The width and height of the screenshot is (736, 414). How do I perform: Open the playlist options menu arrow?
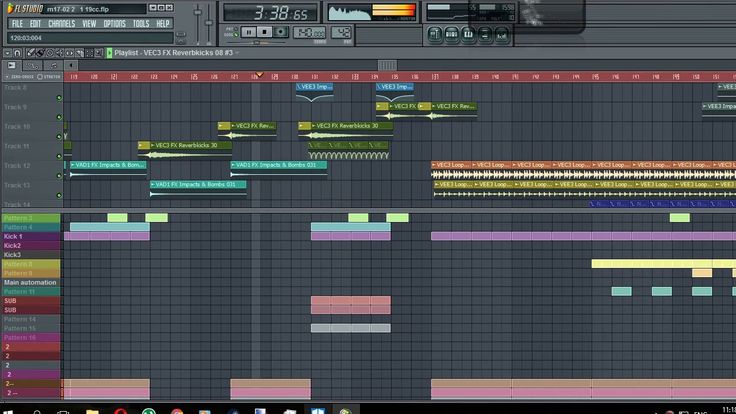8,53
